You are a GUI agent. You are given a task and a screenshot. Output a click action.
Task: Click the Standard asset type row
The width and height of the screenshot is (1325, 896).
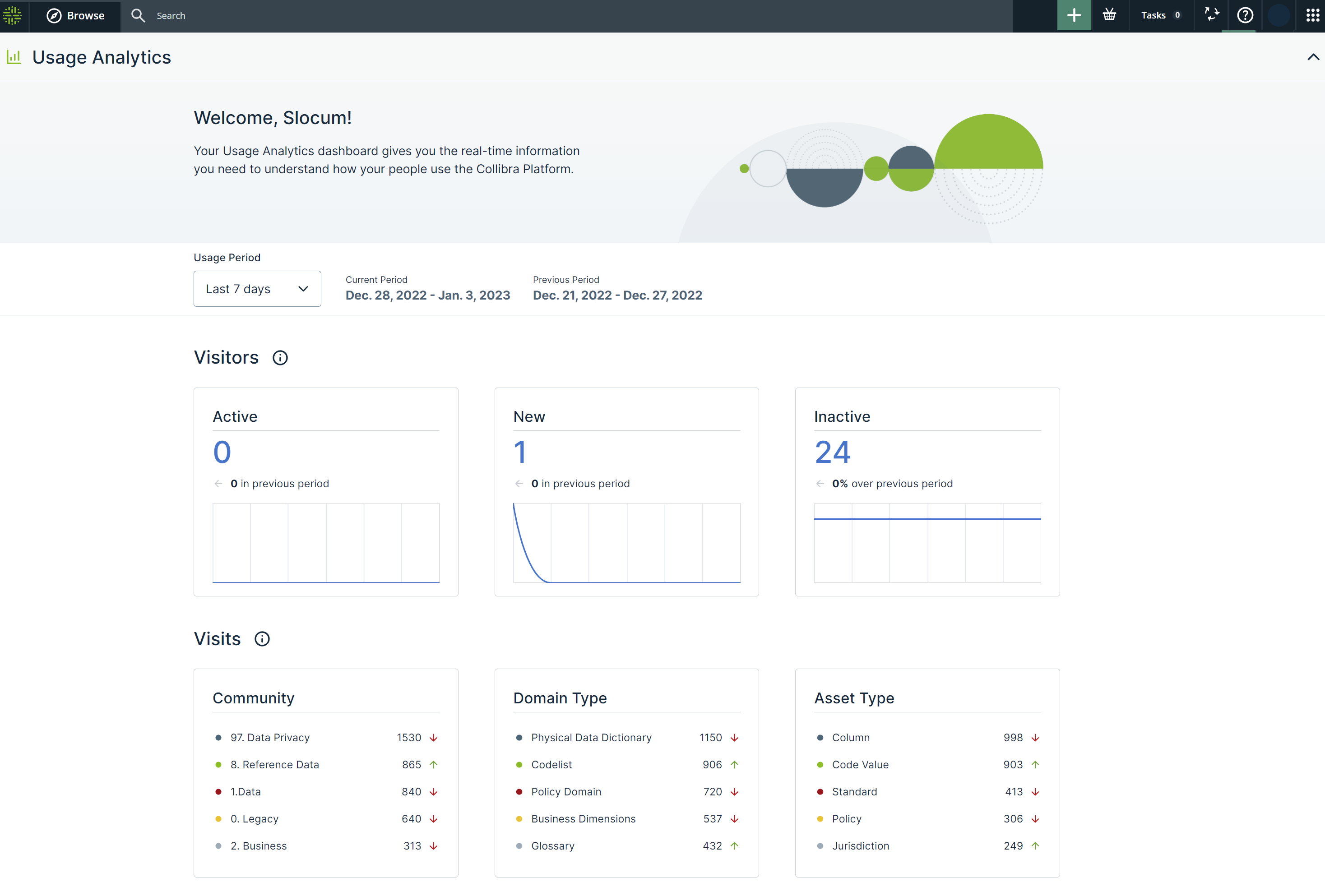coord(927,792)
